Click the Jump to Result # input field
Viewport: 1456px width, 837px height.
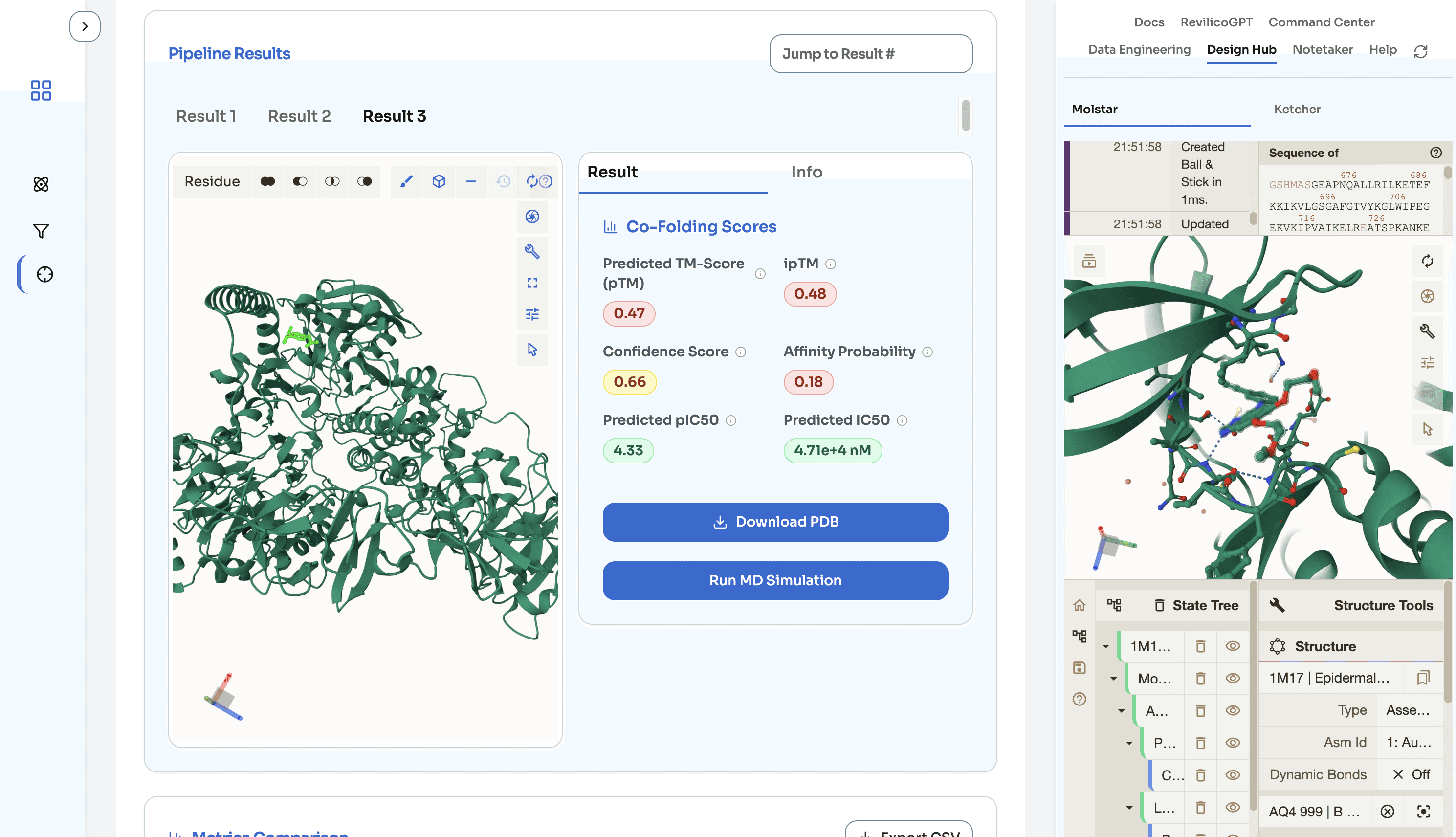pos(871,53)
